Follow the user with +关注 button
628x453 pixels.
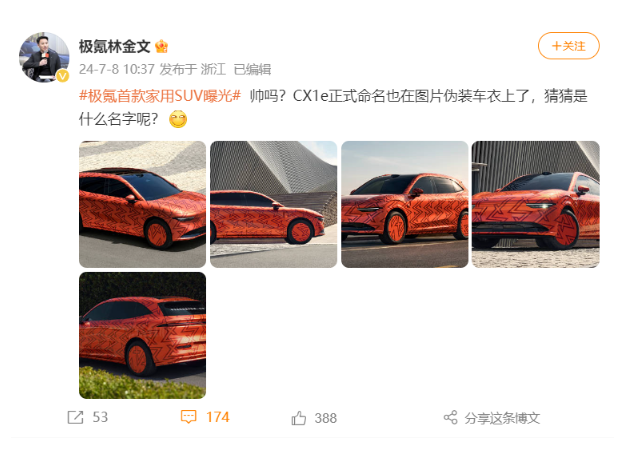point(568,46)
